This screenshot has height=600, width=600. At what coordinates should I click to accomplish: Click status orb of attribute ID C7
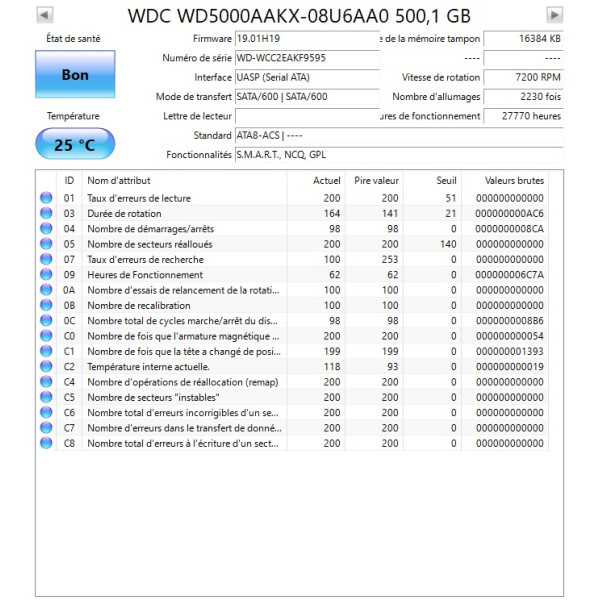(46, 427)
